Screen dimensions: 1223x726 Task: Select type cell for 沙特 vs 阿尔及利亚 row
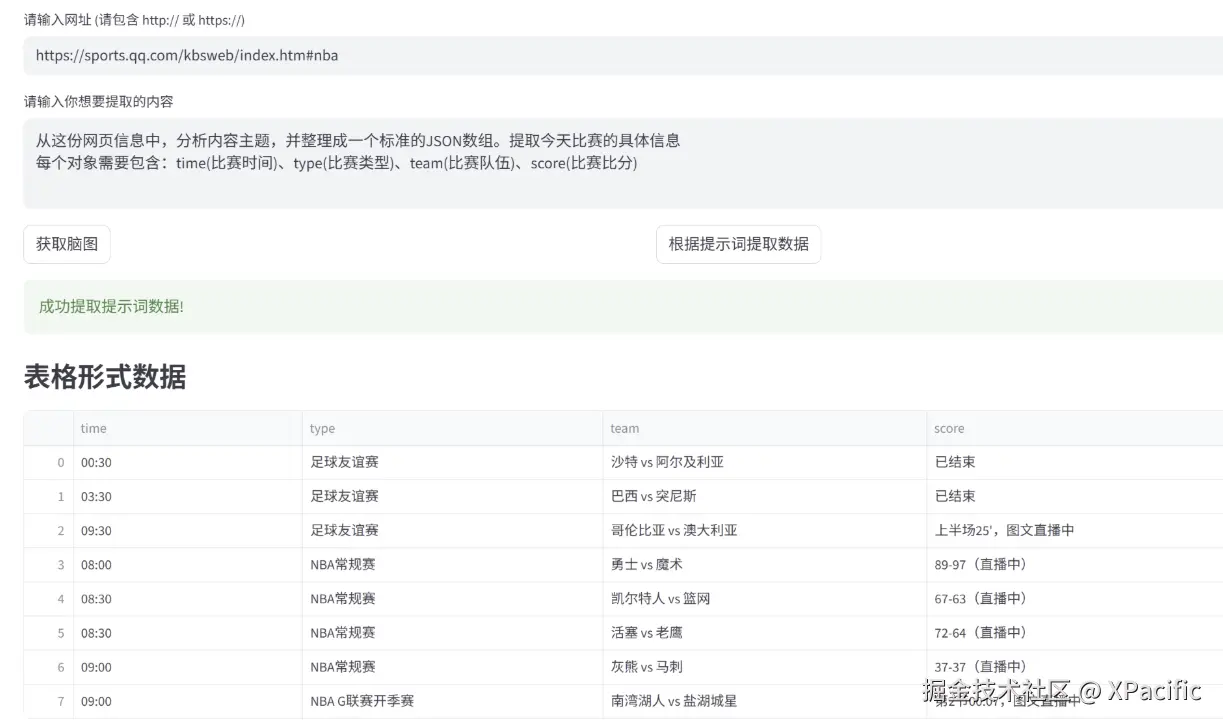(x=452, y=462)
